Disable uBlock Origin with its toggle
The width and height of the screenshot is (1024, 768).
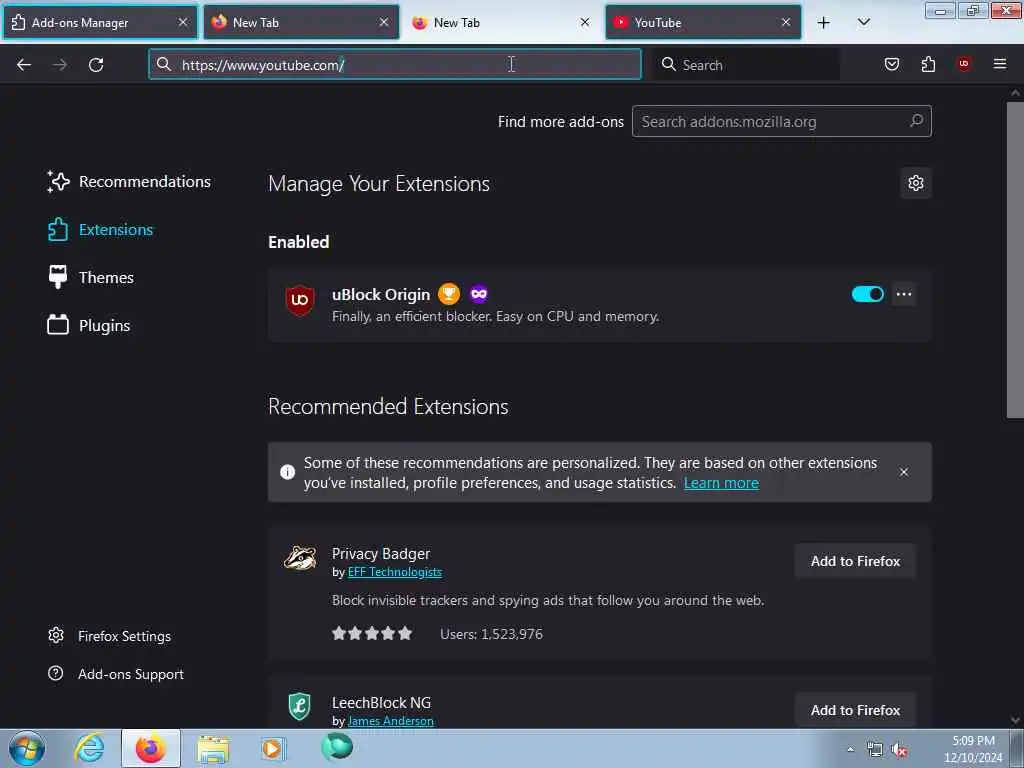pos(867,294)
